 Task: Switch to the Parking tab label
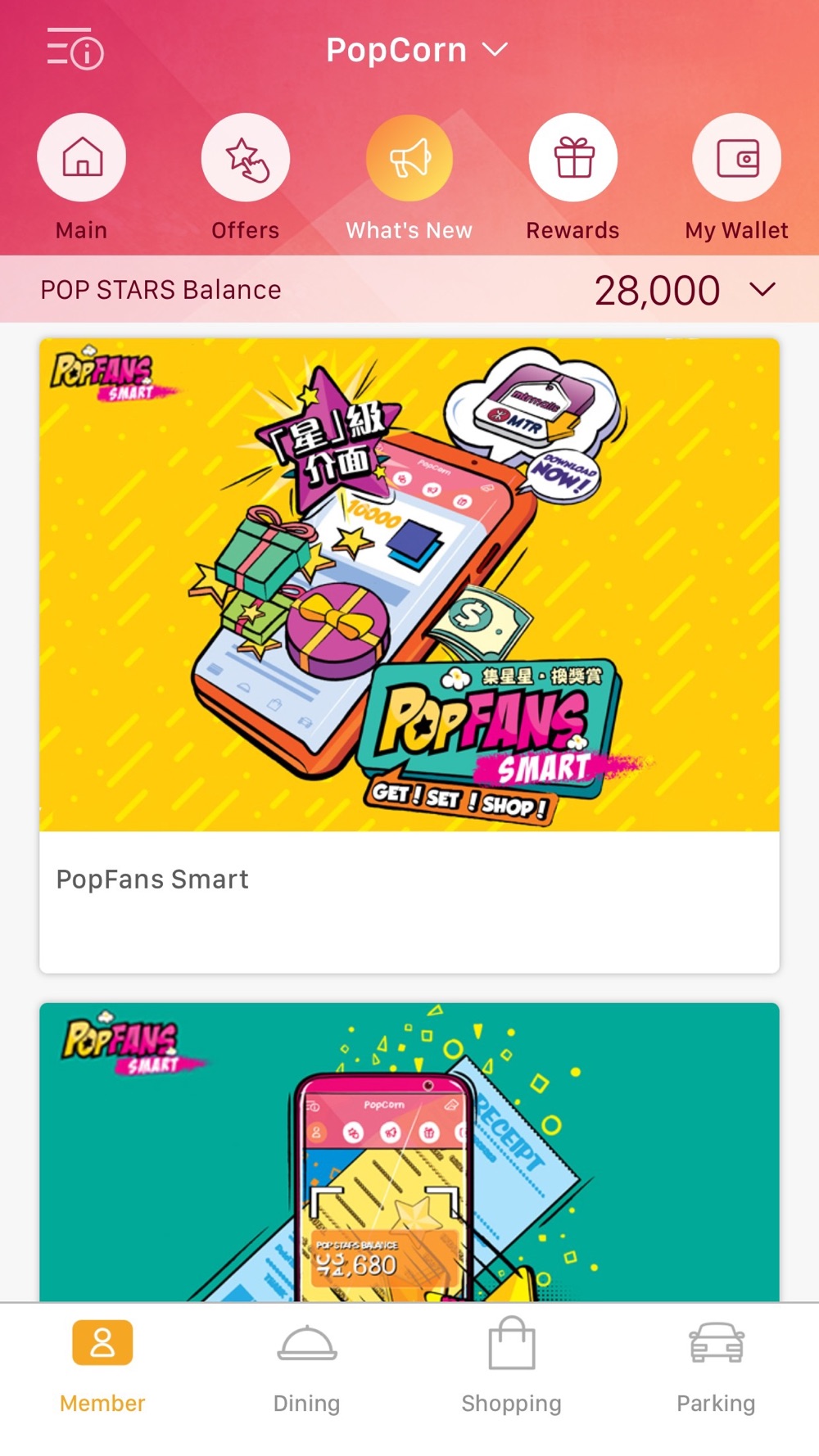716,1403
